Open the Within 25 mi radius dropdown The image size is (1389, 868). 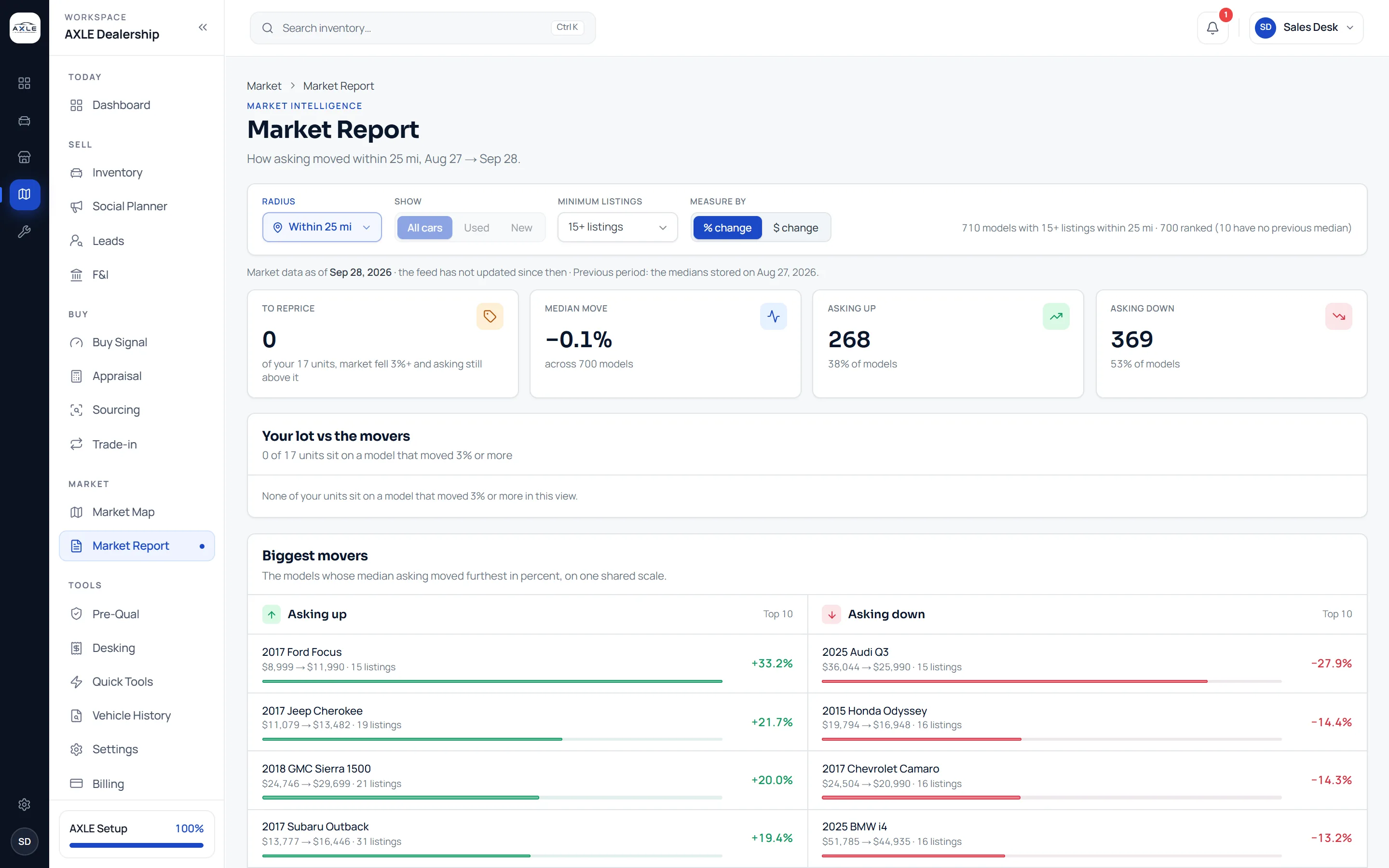point(322,227)
